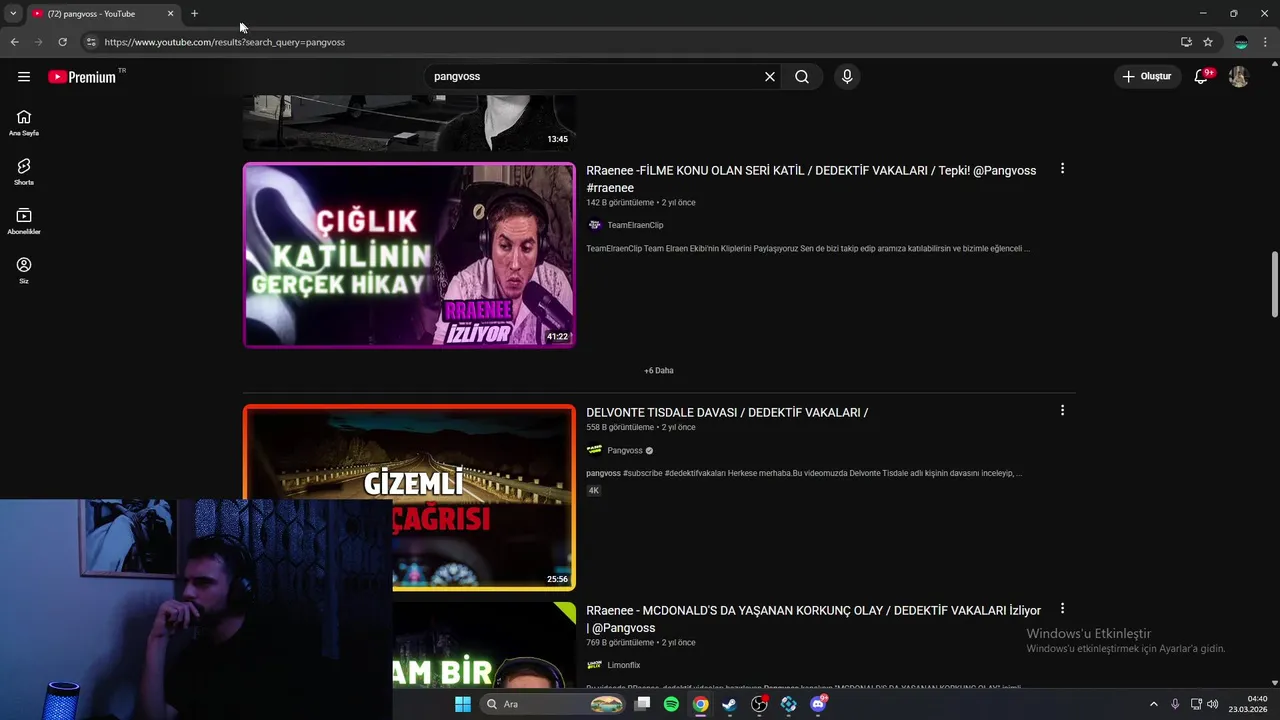Open Shorts from the sidebar
This screenshot has height=720, width=1280.
(x=24, y=172)
